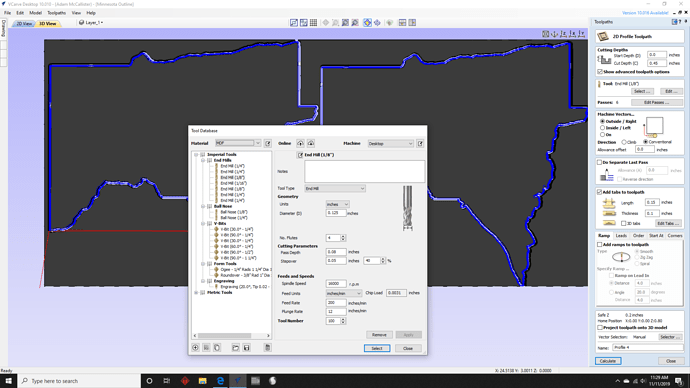This screenshot has width=690, height=388.
Task: Click the add new tool icon
Action: click(195, 348)
